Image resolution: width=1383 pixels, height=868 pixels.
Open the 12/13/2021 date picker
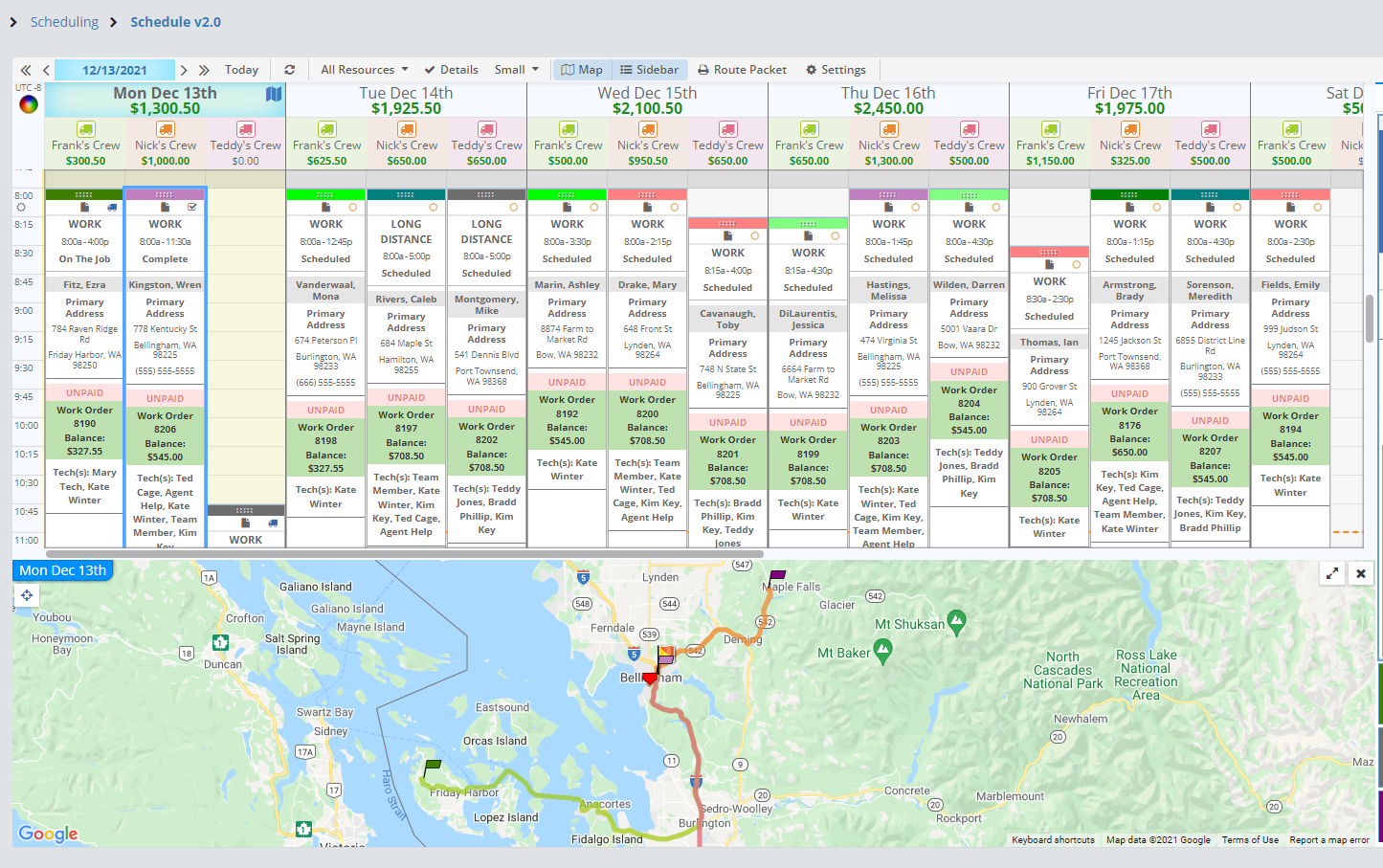pyautogui.click(x=115, y=70)
